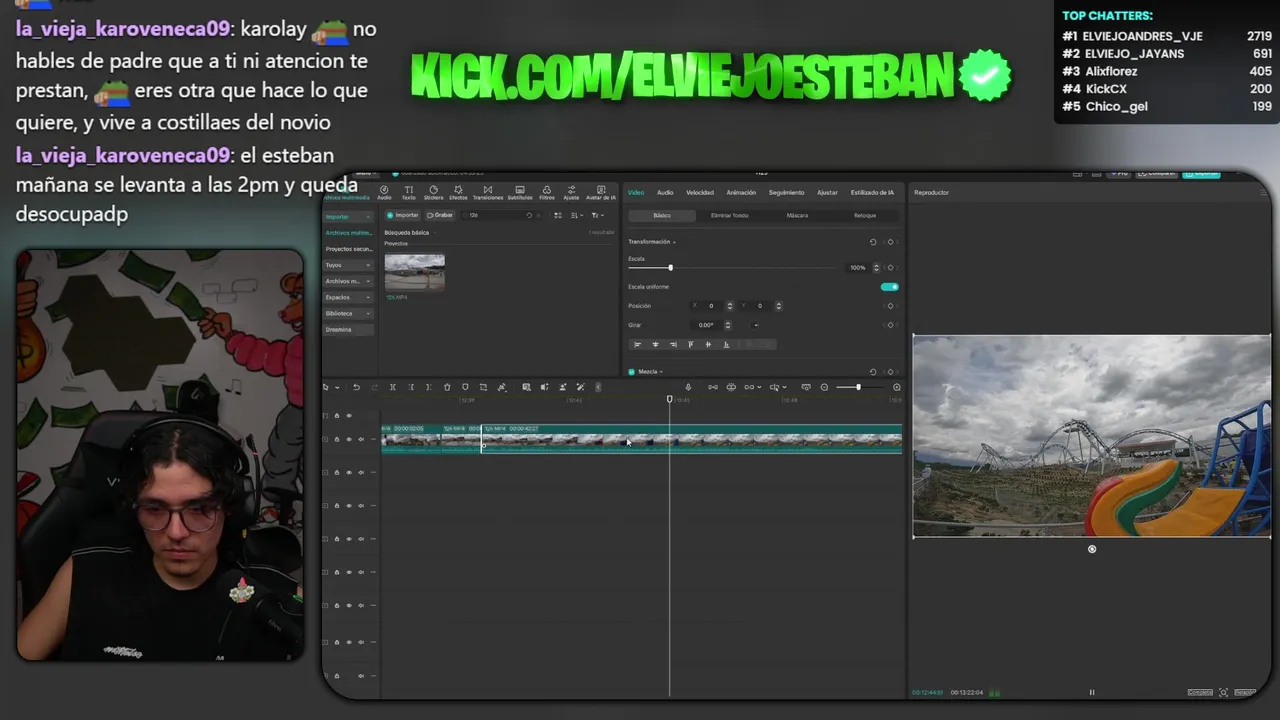Open the Texto tool in CapCut

tap(408, 192)
